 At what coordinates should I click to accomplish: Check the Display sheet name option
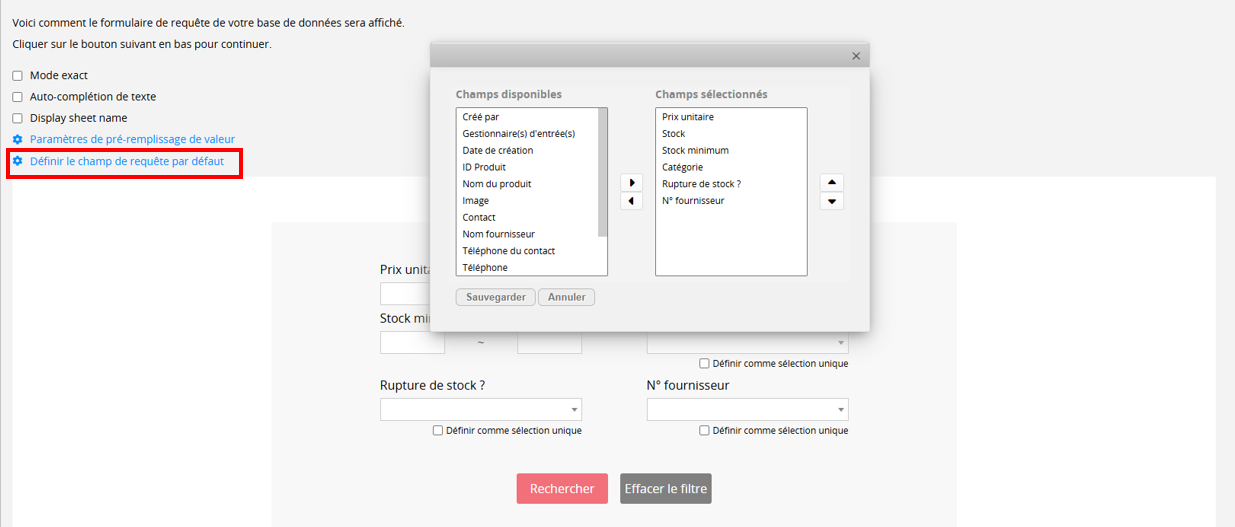click(x=17, y=118)
